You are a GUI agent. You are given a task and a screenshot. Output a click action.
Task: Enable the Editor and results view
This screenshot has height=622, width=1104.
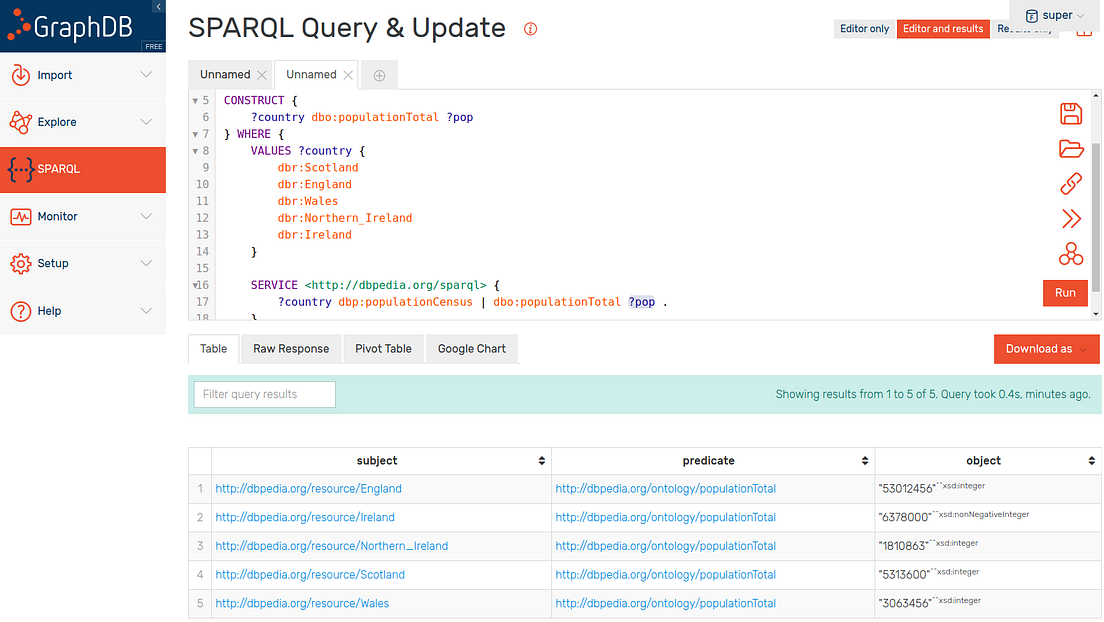point(943,29)
